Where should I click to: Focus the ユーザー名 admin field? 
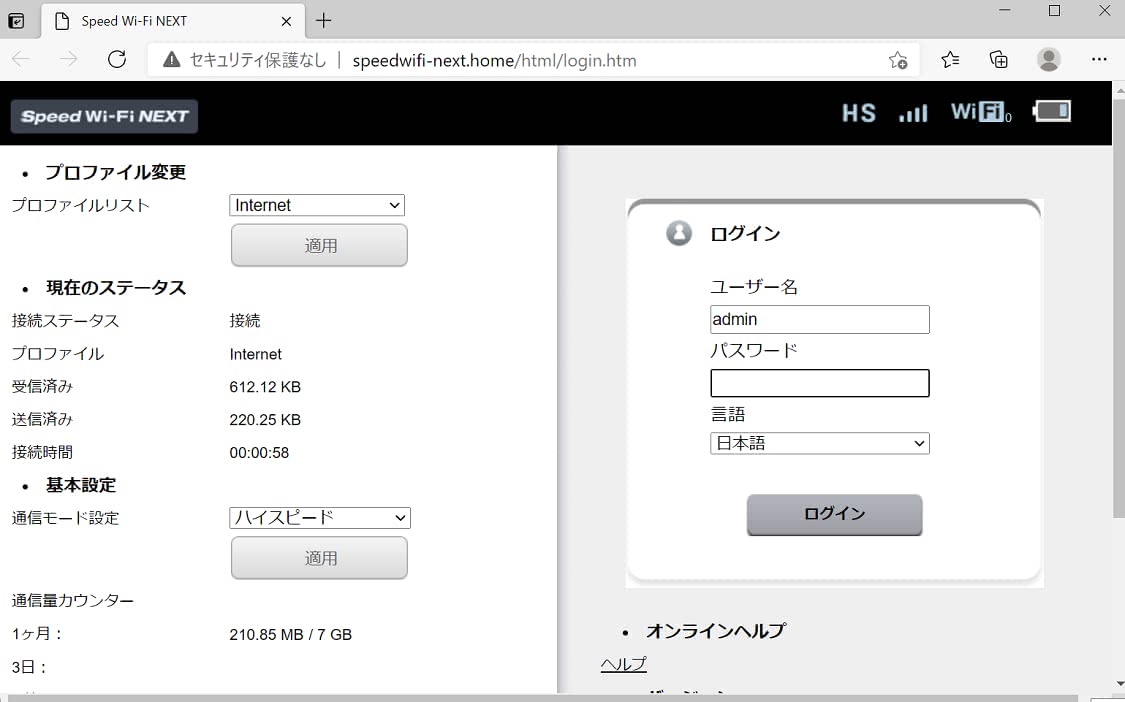820,319
